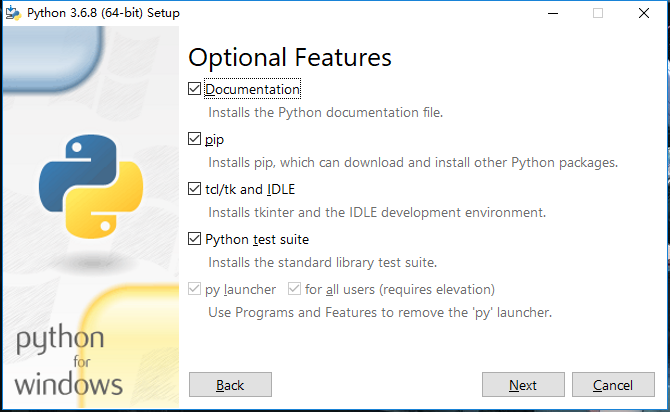Toggle the py launcher checkbox

[x=195, y=289]
